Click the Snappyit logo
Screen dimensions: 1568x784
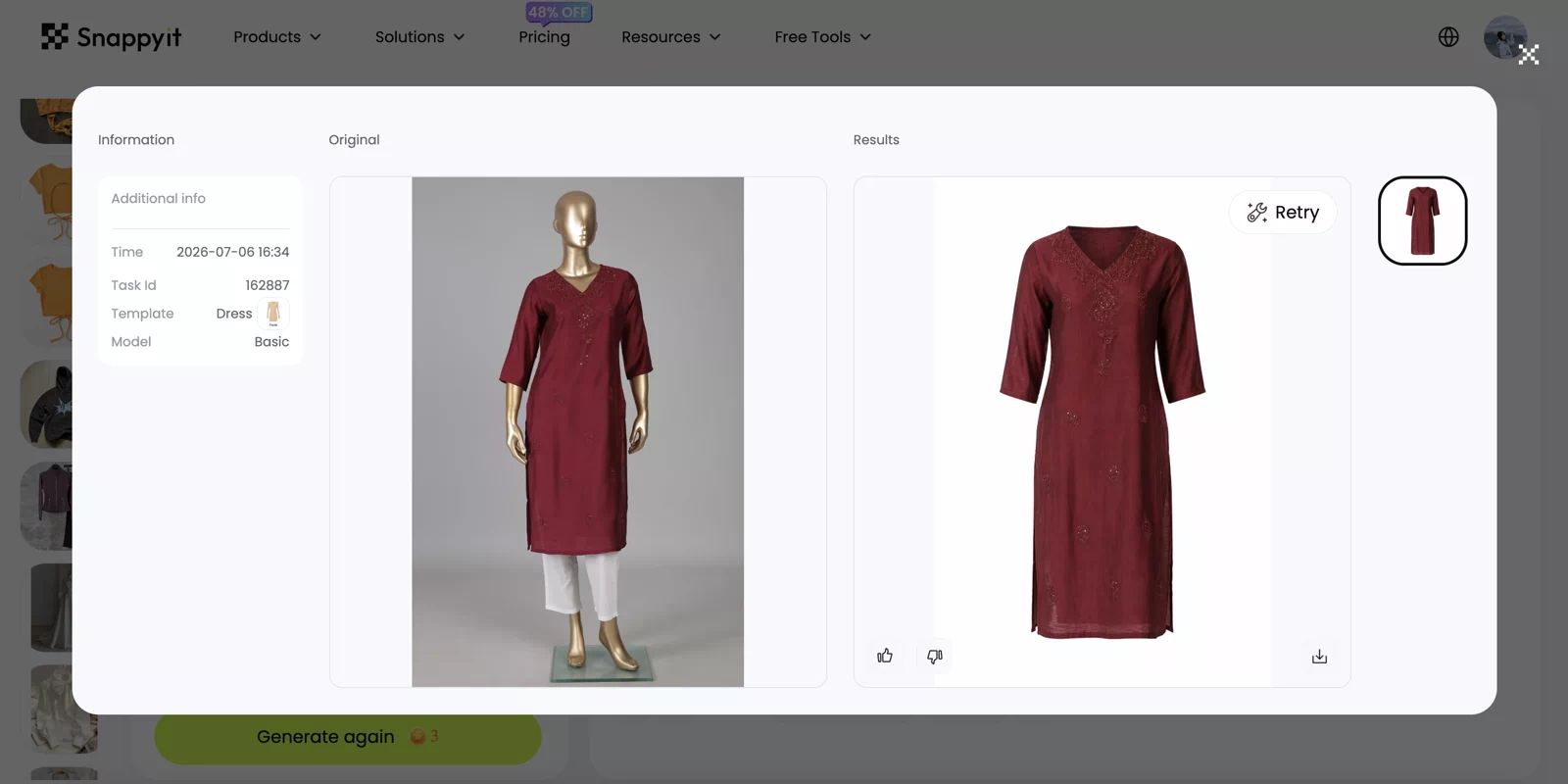111,37
